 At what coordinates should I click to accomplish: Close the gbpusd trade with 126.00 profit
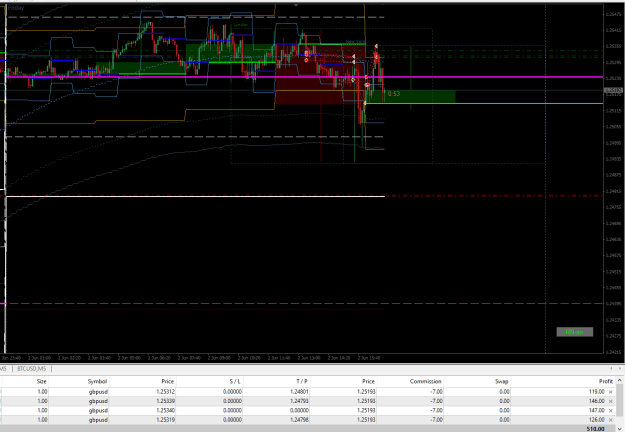[610, 420]
